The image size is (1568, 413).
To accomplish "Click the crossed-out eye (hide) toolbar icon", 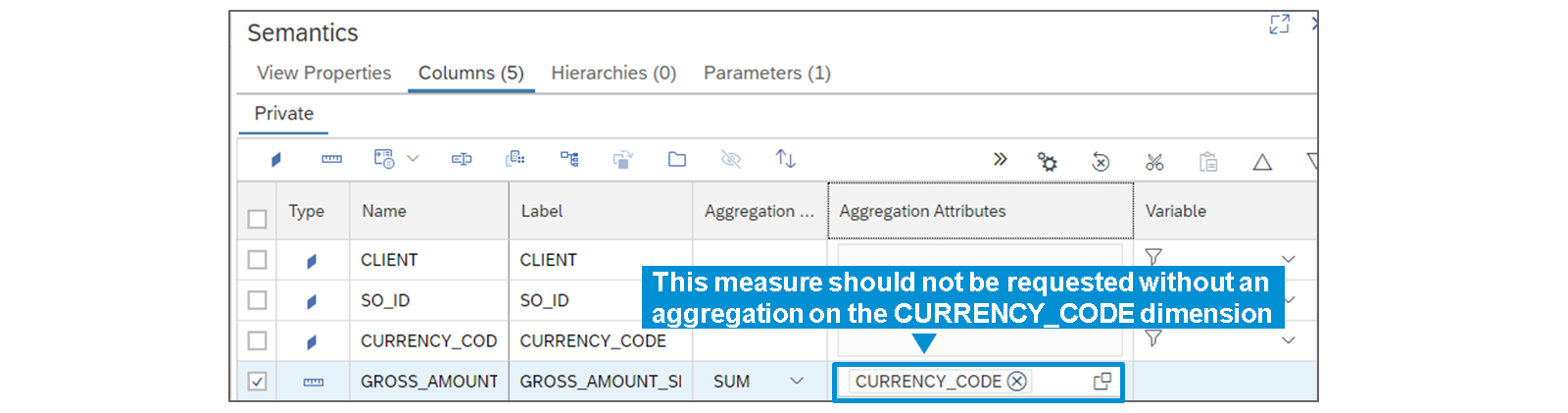I will click(x=731, y=160).
